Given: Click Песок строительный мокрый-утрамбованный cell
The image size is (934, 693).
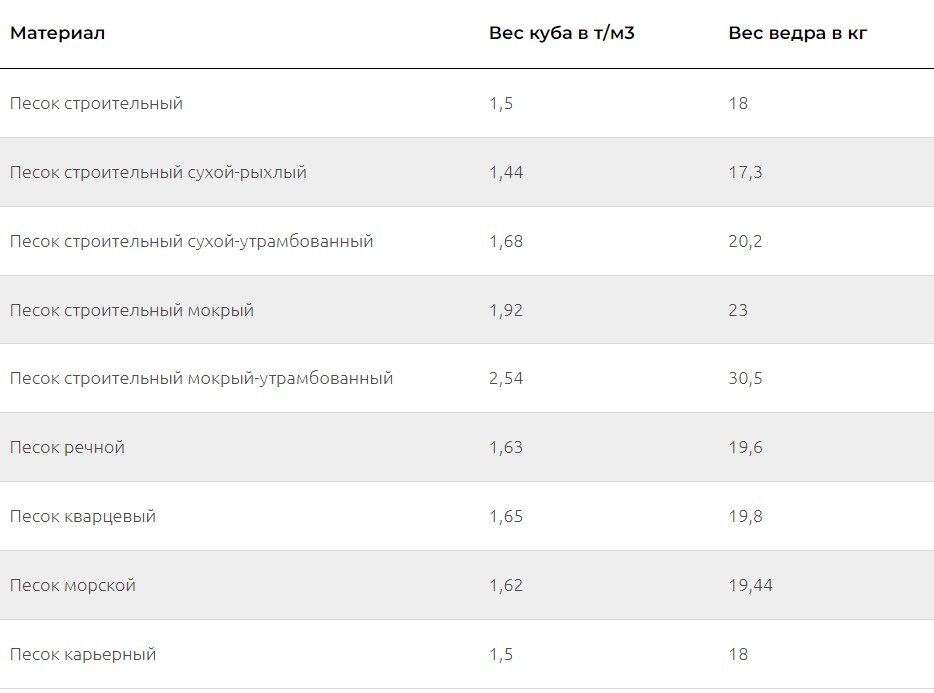Looking at the screenshot, I should 202,378.
